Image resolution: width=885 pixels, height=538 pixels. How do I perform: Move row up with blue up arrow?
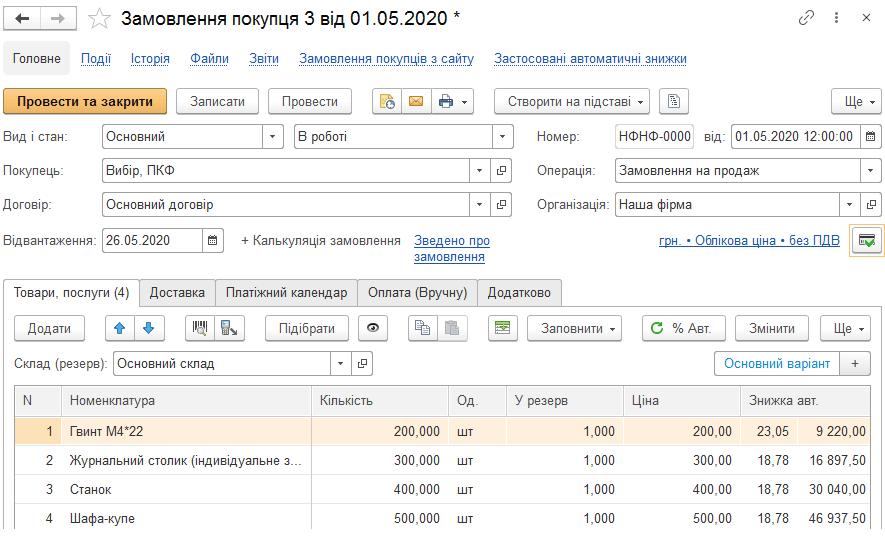120,329
